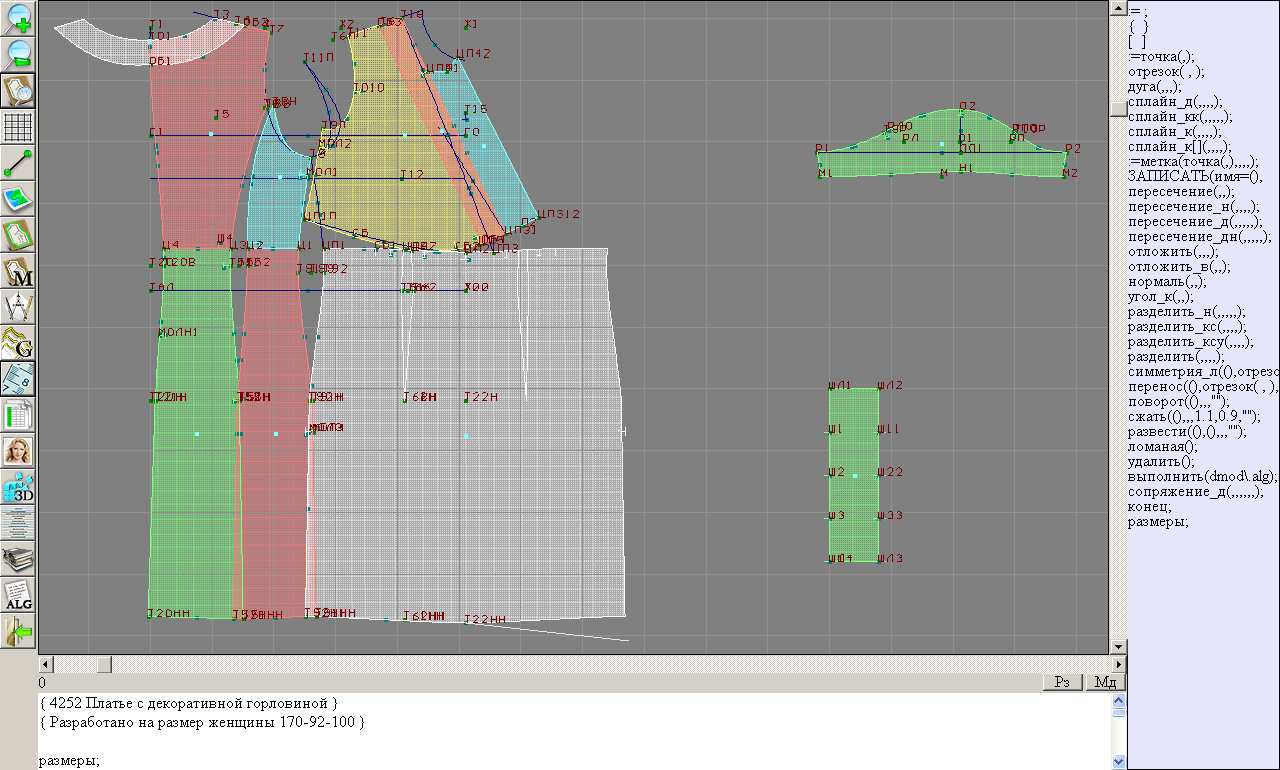Viewport: 1280px width, 770px height.
Task: Click the horizontal scrollbar right arrow
Action: click(1117, 664)
